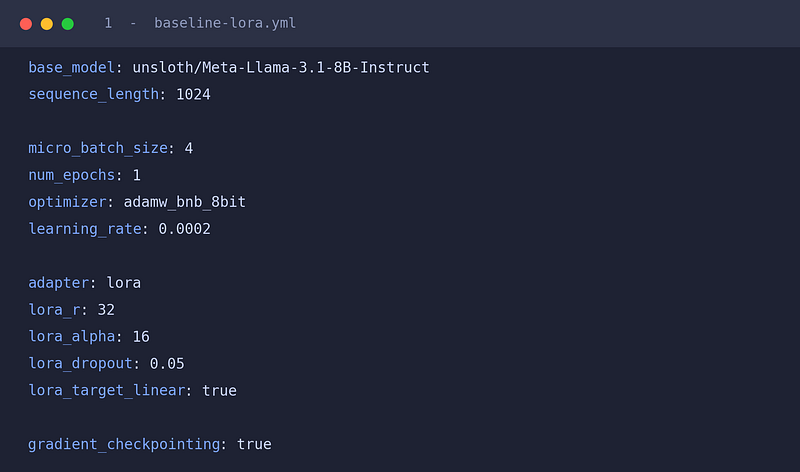The width and height of the screenshot is (800, 472).
Task: Click the base_model key
Action: click(x=71, y=68)
